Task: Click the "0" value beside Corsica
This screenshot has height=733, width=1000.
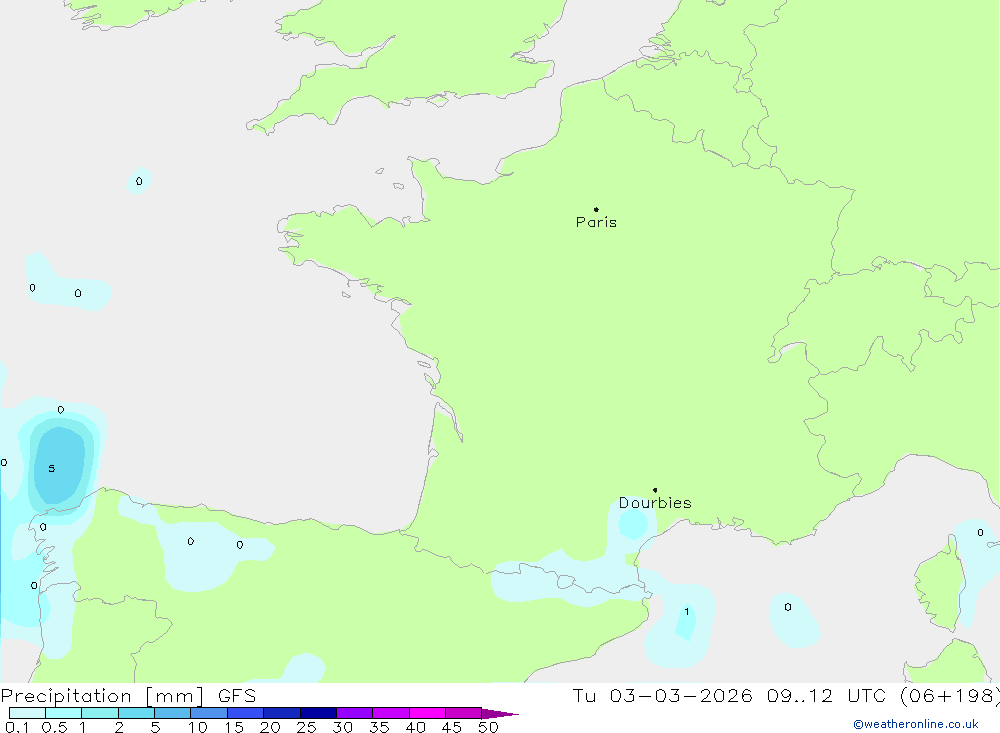Action: point(980,533)
